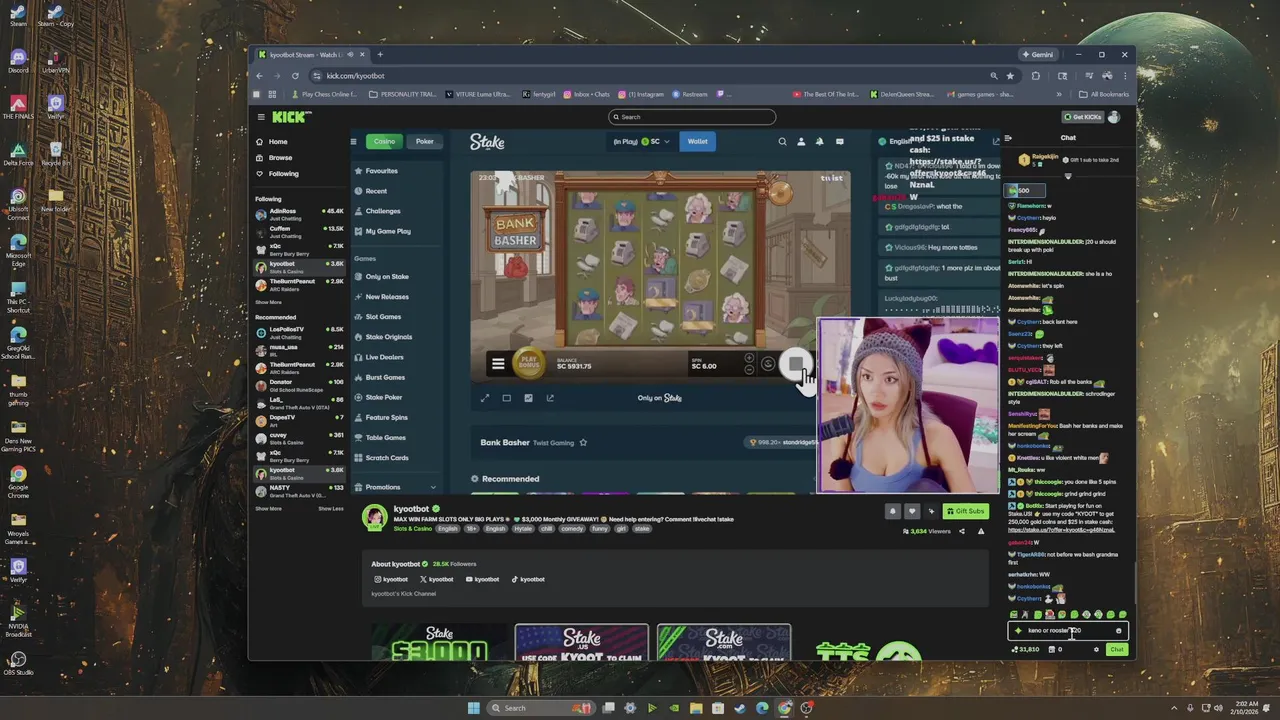The width and height of the screenshot is (1280, 720).
Task: Click the Kick search field
Action: pyautogui.click(x=692, y=117)
